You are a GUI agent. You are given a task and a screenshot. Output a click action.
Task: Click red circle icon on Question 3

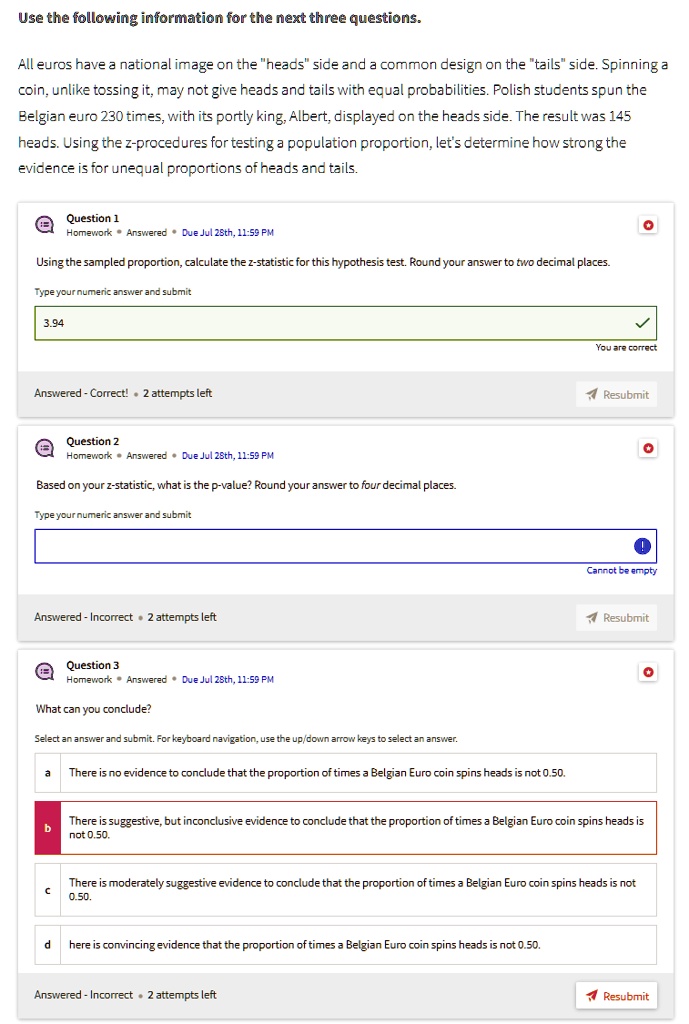pyautogui.click(x=648, y=672)
